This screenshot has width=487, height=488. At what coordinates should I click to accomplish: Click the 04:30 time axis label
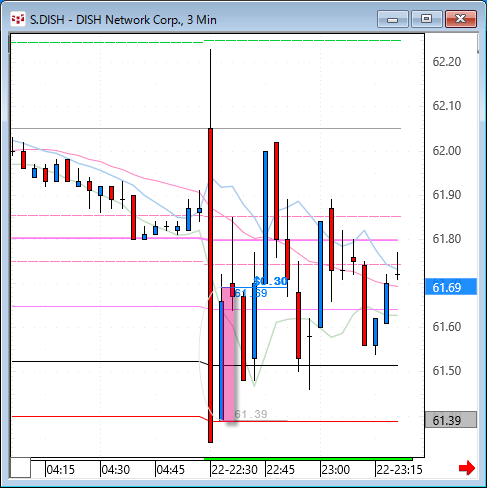[115, 470]
